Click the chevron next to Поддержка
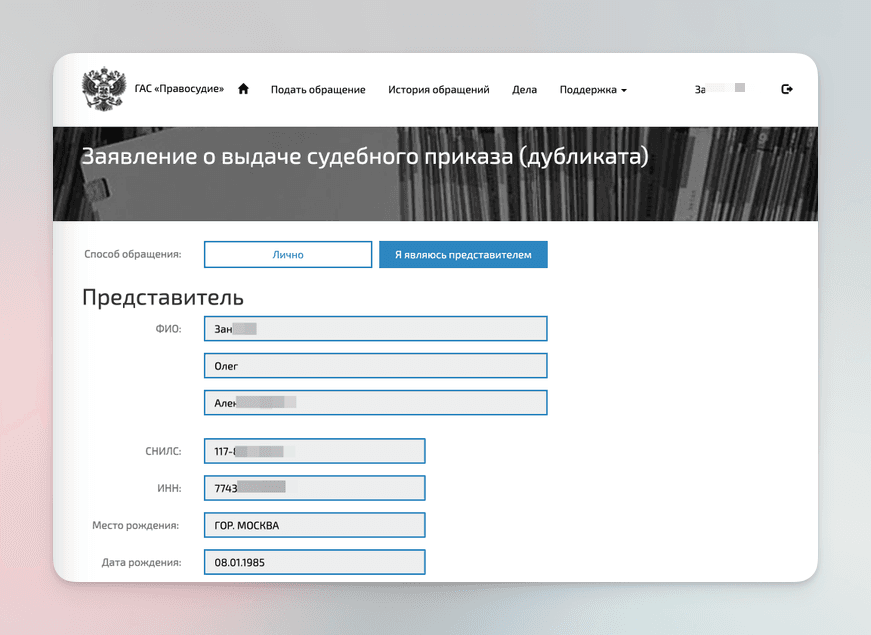Screen dimensions: 871x635 (x=625, y=89)
